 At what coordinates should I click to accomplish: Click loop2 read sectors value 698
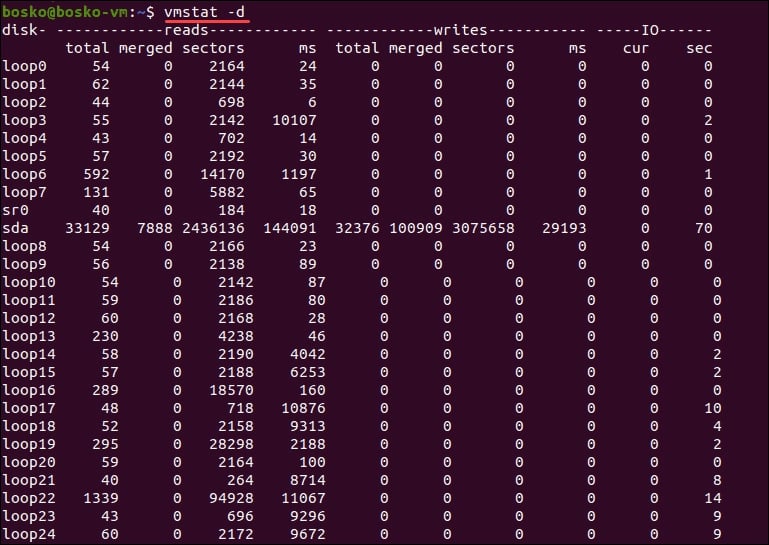231,102
